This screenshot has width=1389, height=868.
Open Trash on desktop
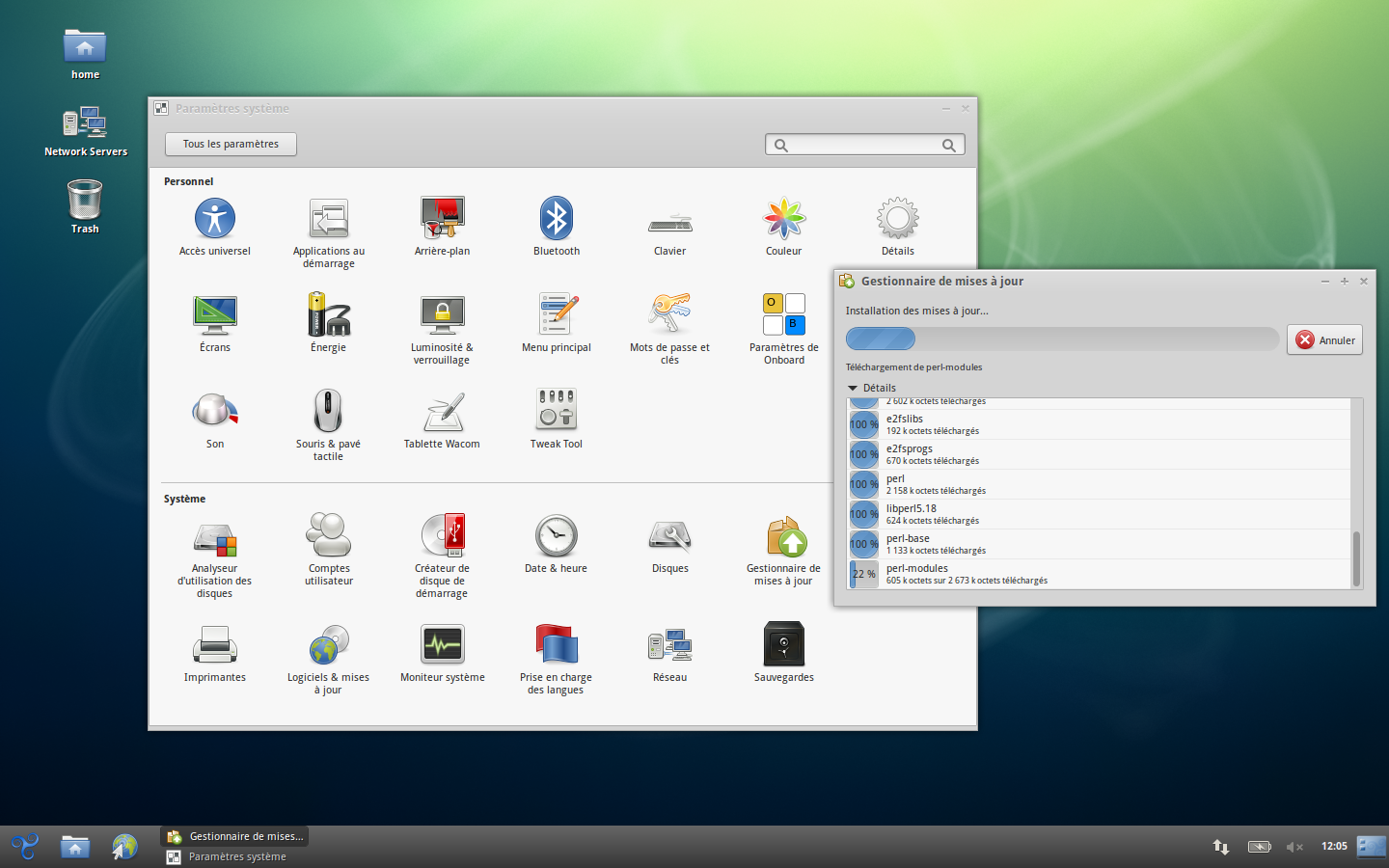(x=85, y=206)
